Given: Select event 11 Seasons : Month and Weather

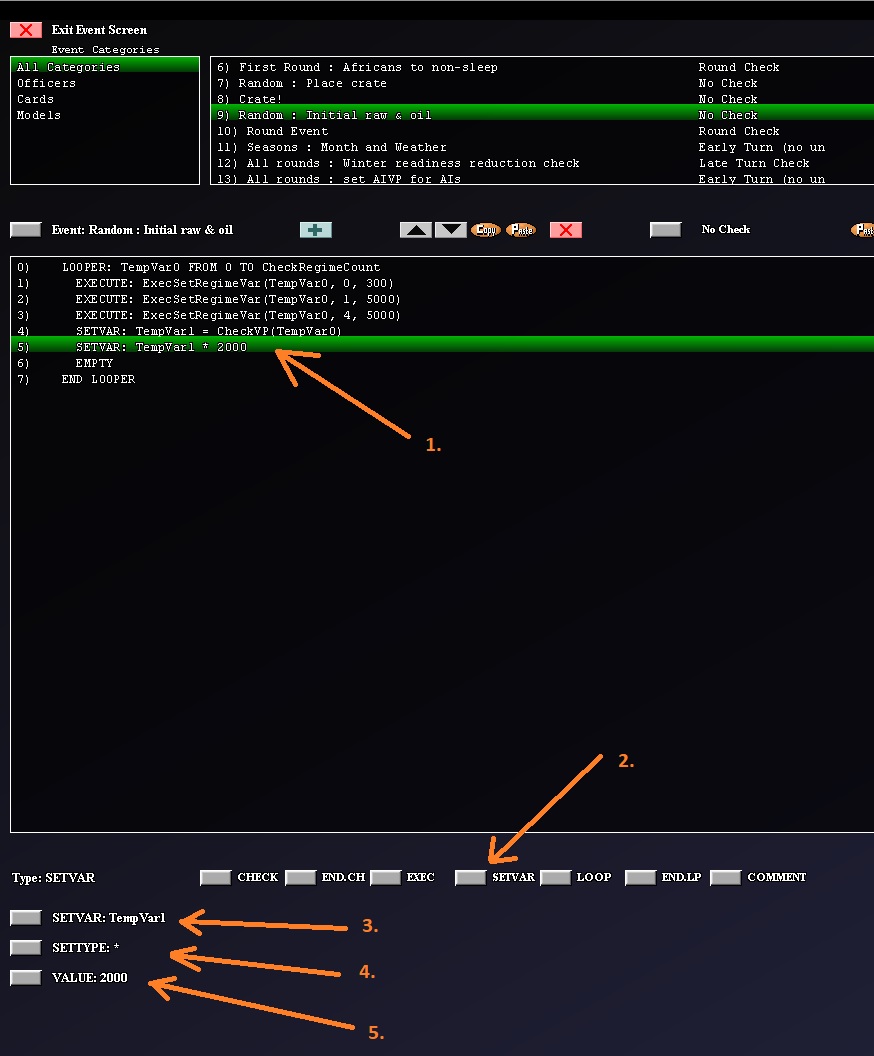Looking at the screenshot, I should (x=542, y=147).
